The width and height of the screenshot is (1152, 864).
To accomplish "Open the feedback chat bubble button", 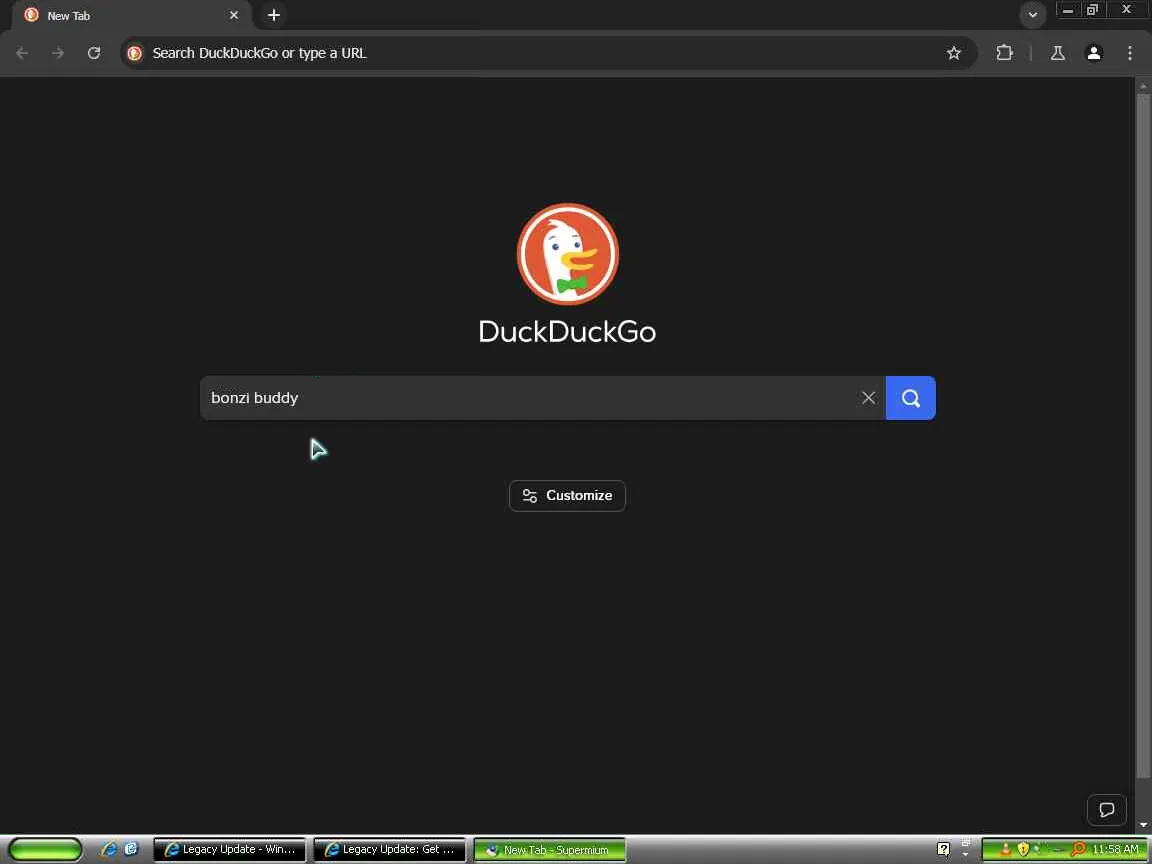I will click(x=1106, y=810).
